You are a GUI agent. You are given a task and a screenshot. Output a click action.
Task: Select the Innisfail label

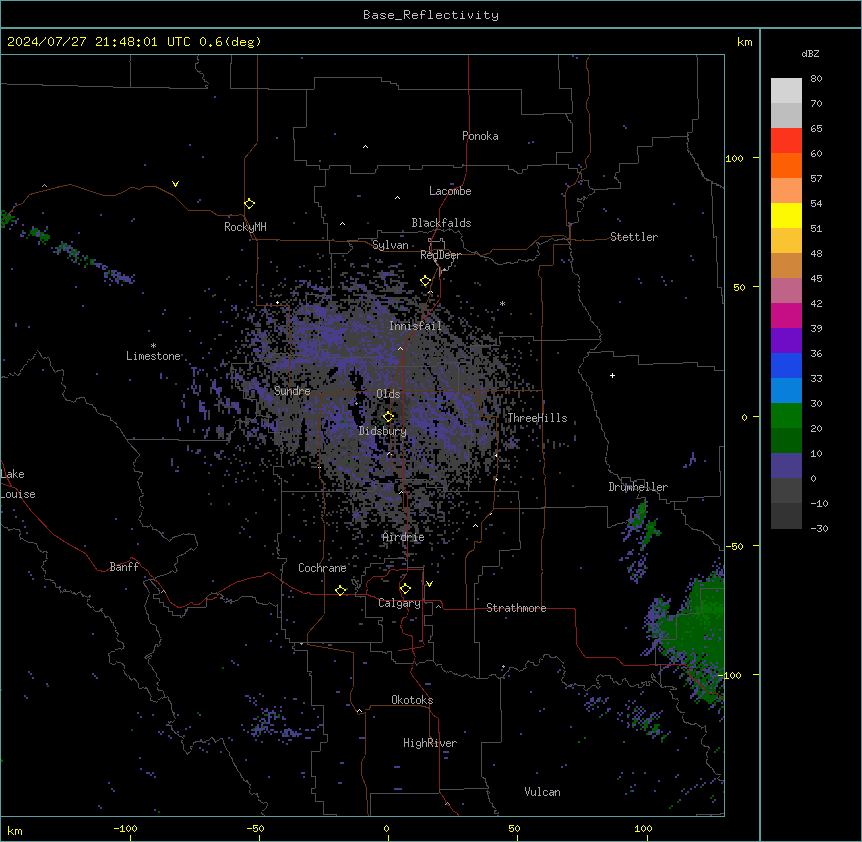click(416, 326)
